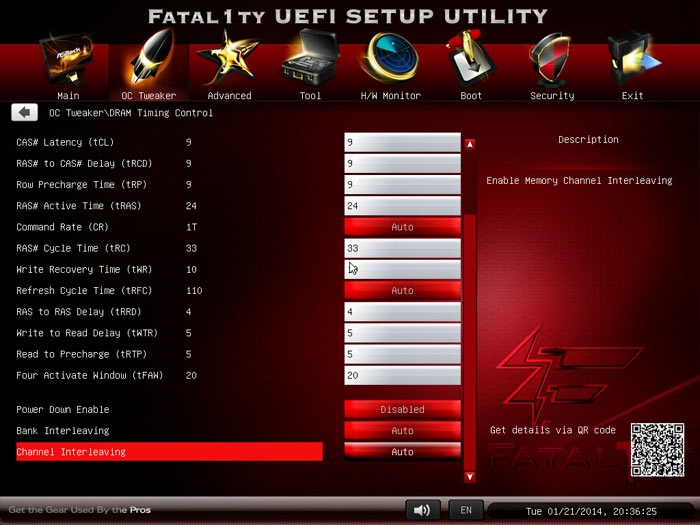Select the Write to Read Delay (tWTR) label
The image size is (700, 525).
(x=87, y=333)
